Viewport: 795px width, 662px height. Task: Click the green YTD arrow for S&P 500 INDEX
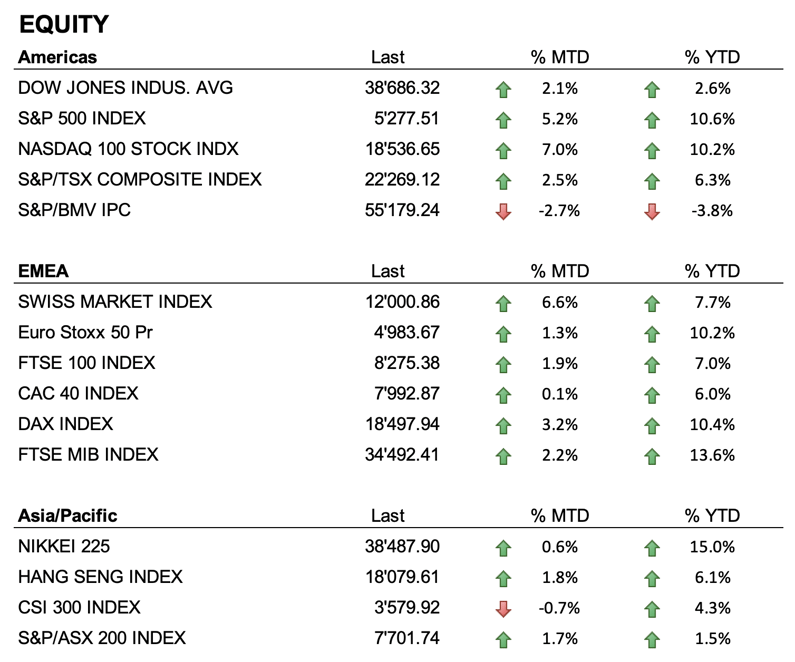pyautogui.click(x=652, y=120)
